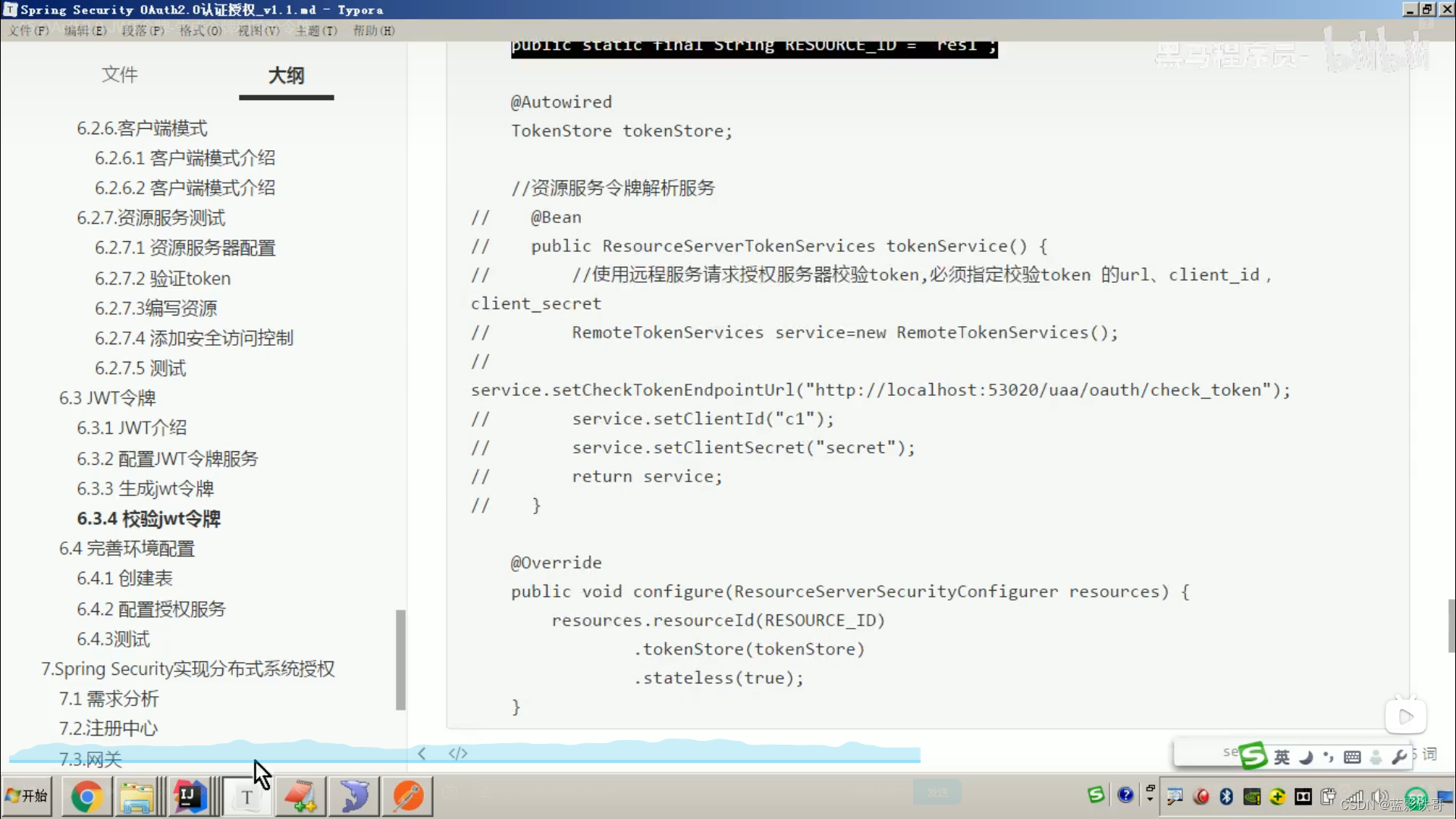Image resolution: width=1456 pixels, height=819 pixels.
Task: Click the red ball tray icon
Action: pyautogui.click(x=1201, y=796)
